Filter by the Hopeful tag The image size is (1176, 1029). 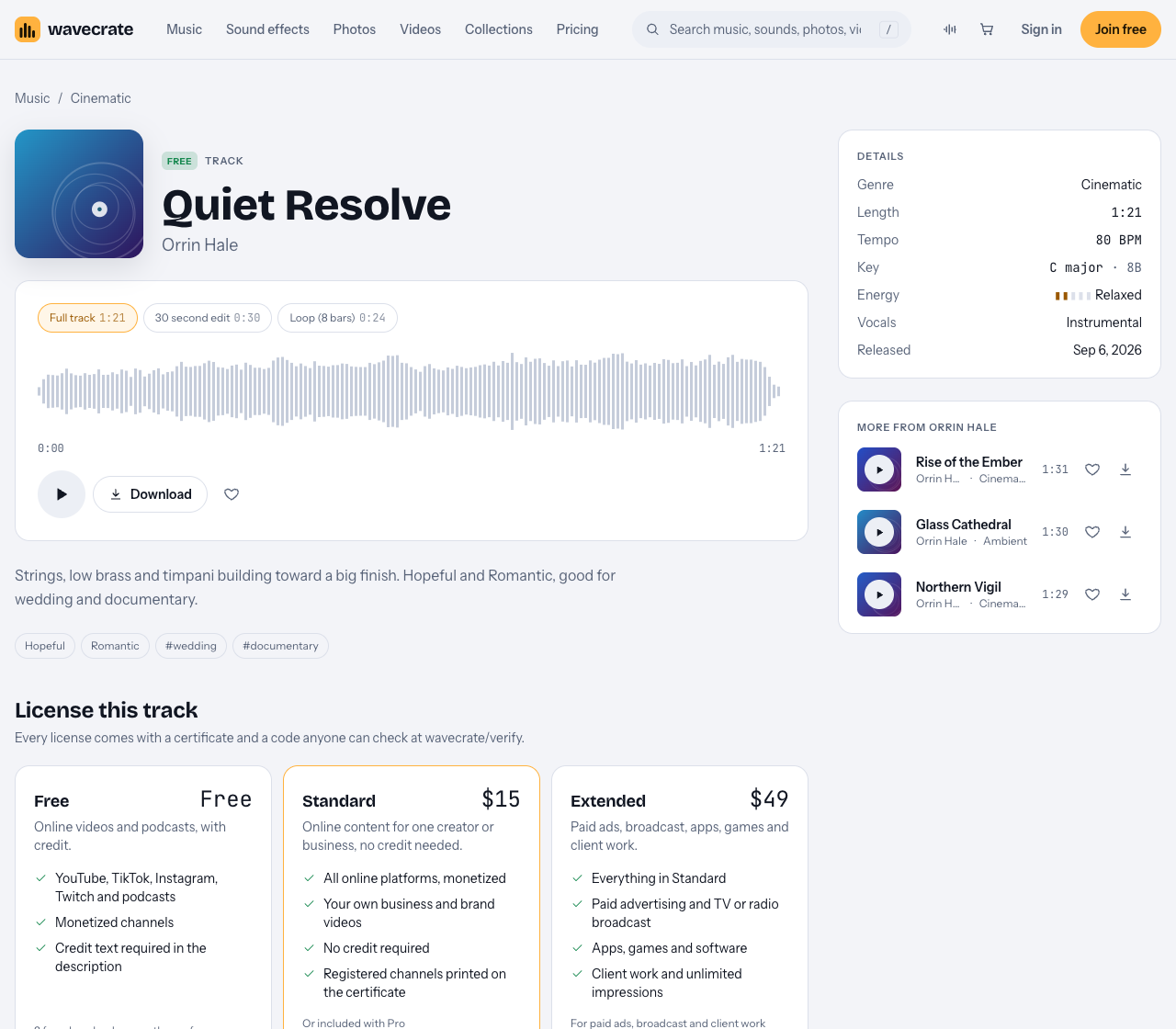click(x=45, y=646)
